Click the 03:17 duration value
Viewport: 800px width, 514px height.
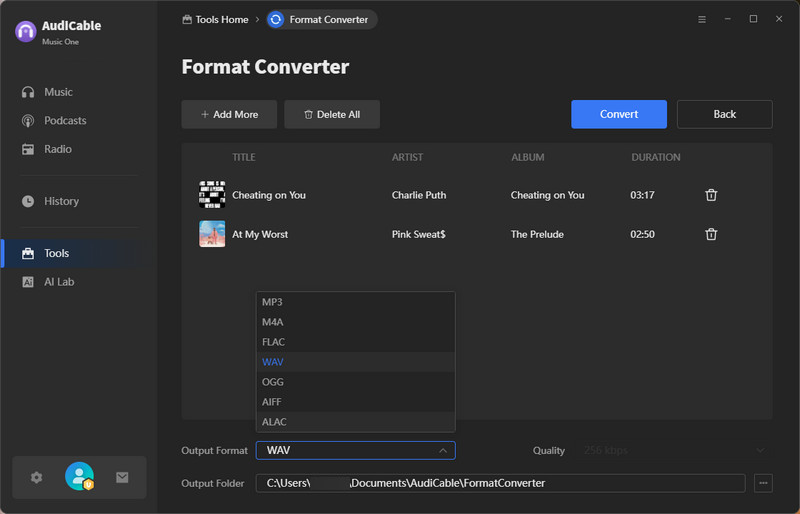click(x=642, y=195)
